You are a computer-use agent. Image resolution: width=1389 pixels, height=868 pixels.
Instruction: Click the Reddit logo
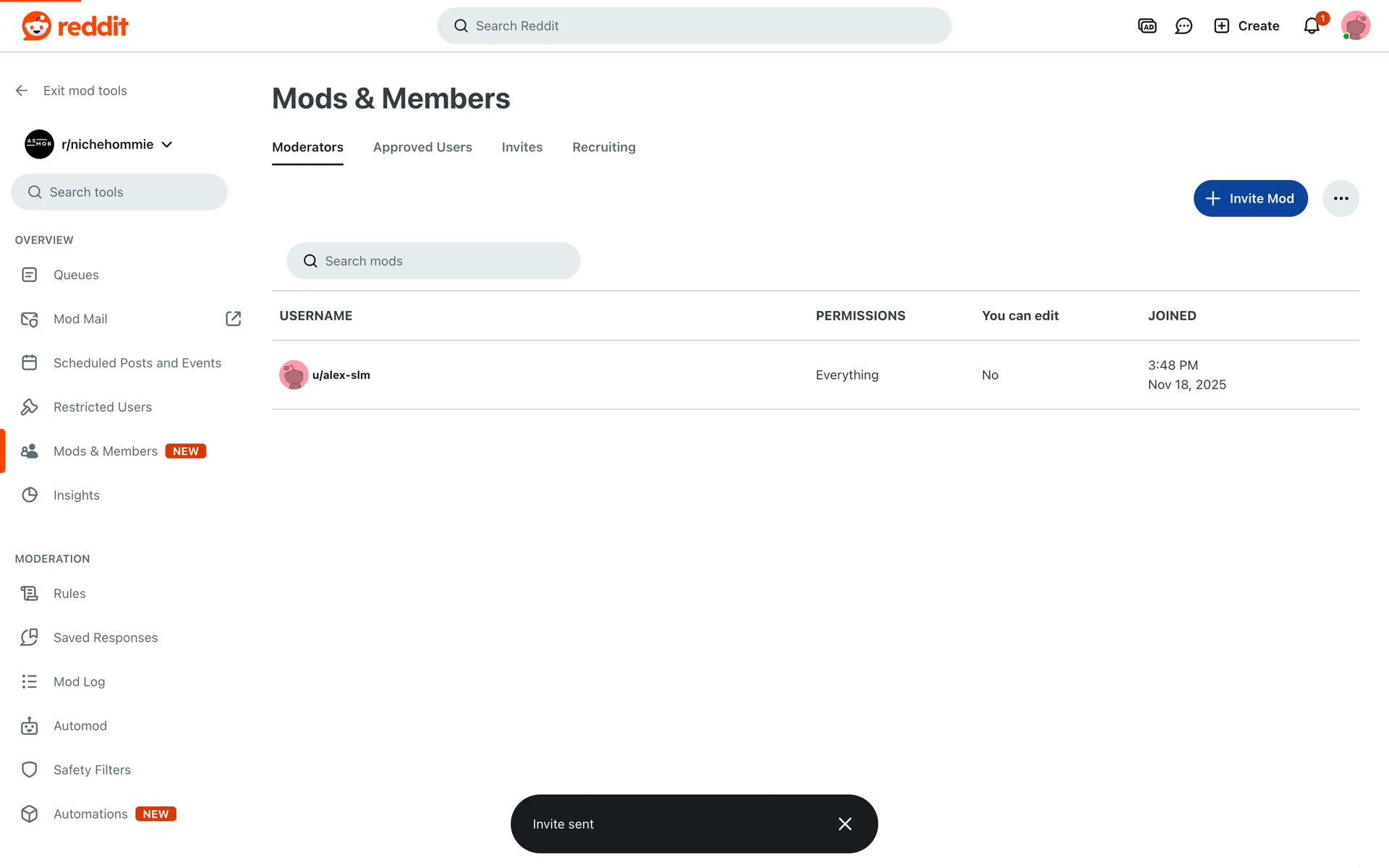75,26
